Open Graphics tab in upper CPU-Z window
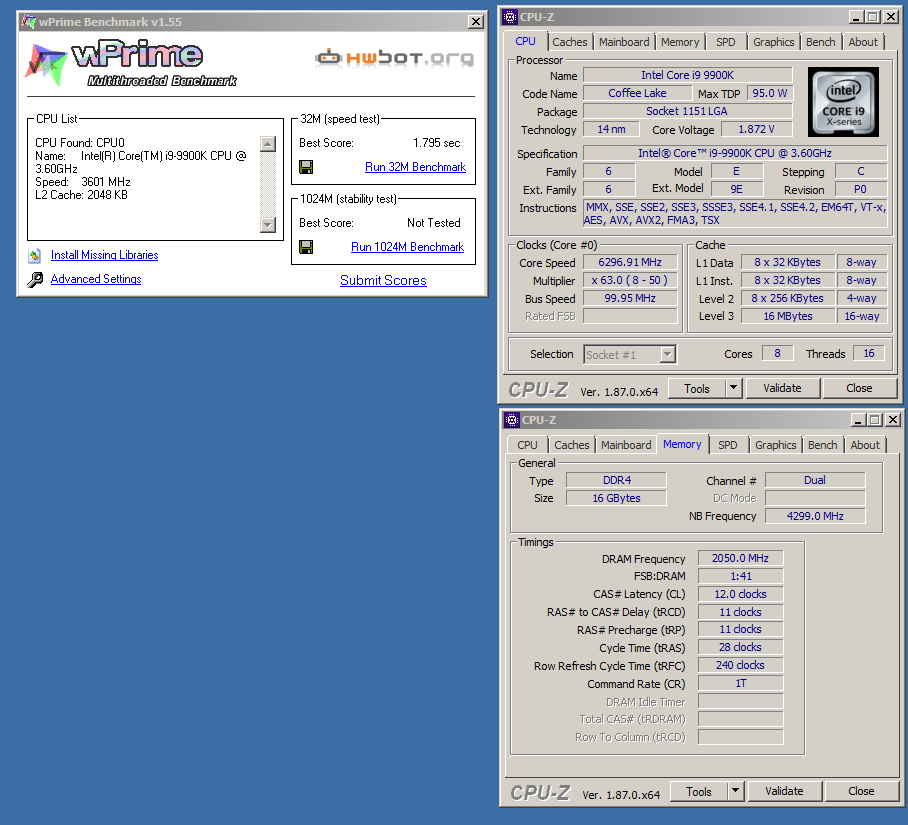 (773, 42)
